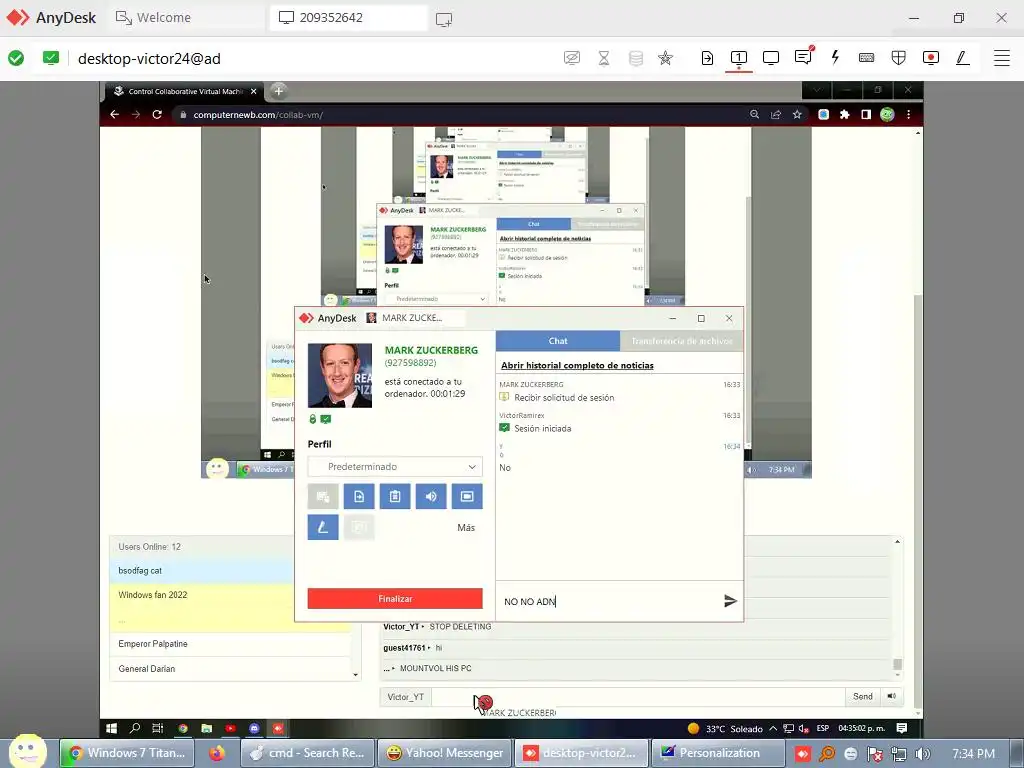Select Control Collaborative Virtual Machine browser tab
The width and height of the screenshot is (1024, 768).
[x=185, y=91]
